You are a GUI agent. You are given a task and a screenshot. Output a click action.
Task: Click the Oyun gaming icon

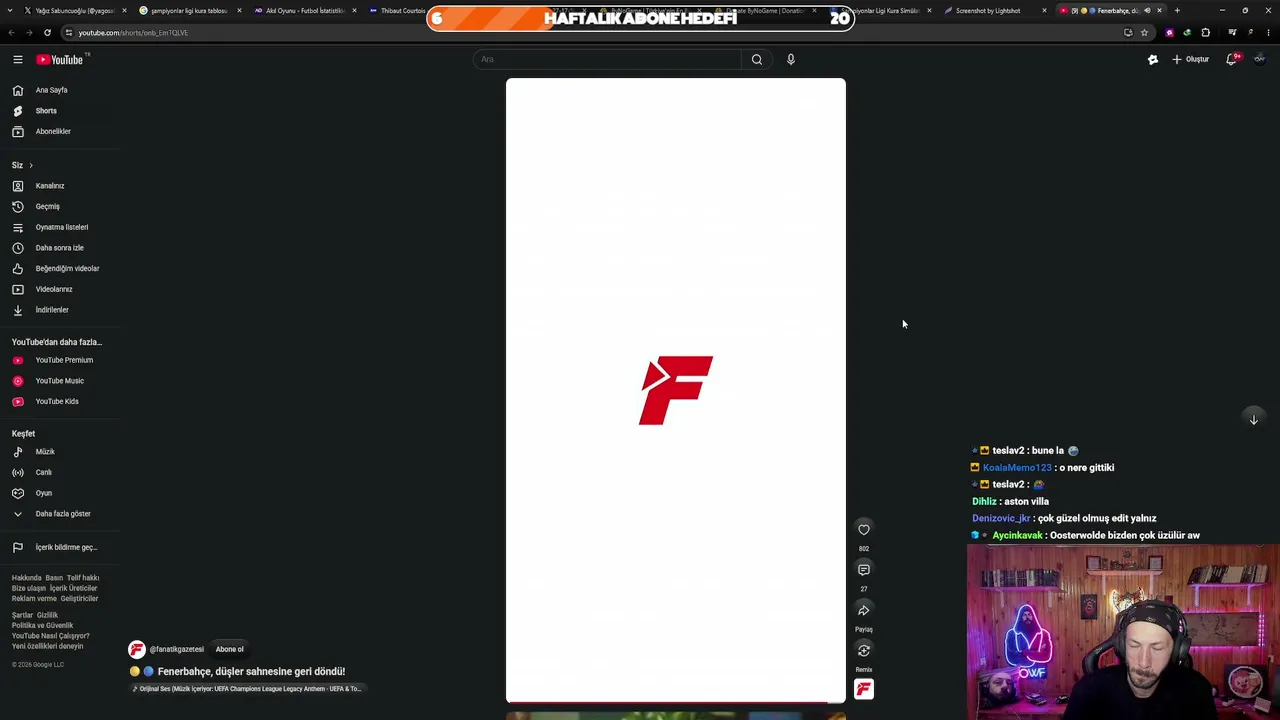[x=17, y=493]
